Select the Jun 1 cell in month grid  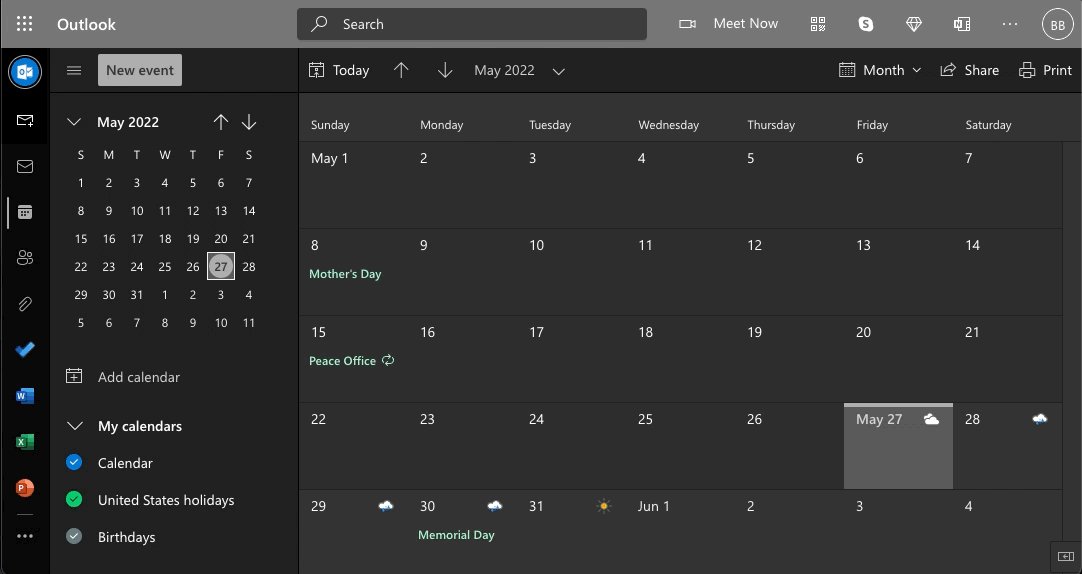(680, 531)
